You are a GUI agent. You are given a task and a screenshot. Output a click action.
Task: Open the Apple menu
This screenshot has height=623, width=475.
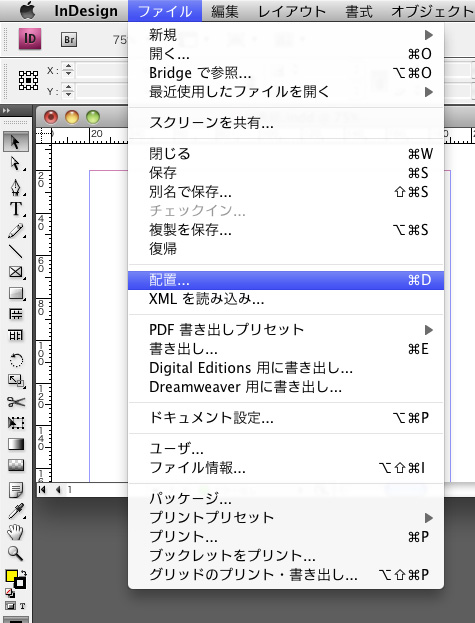(x=27, y=10)
